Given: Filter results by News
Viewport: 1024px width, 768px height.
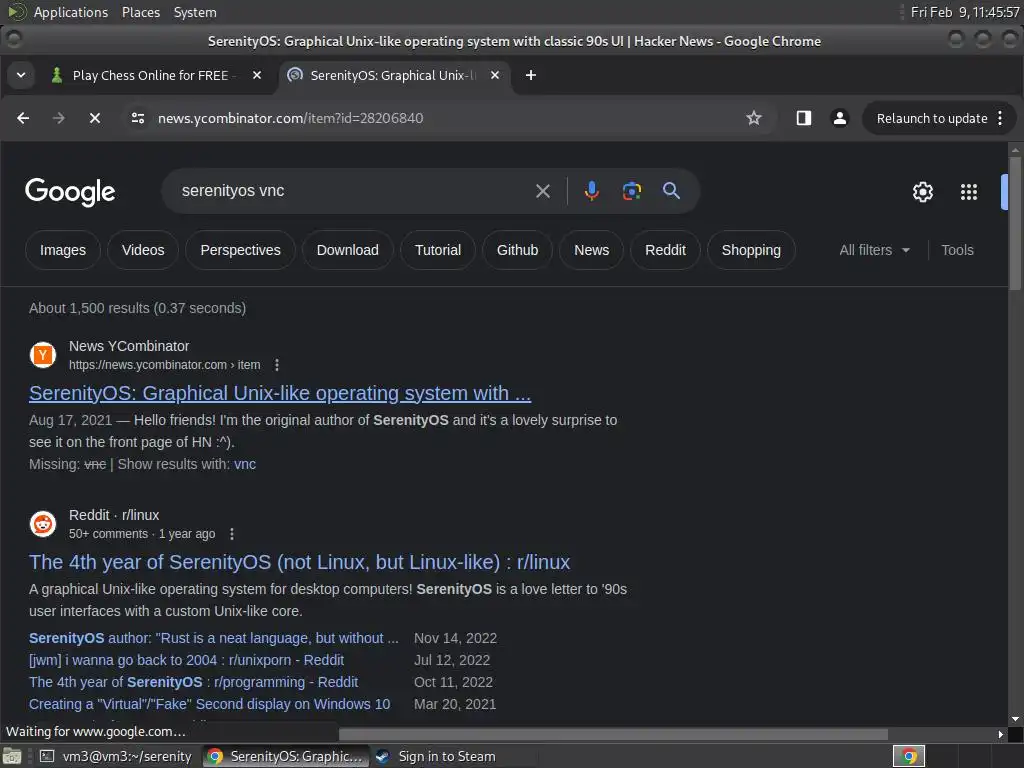Looking at the screenshot, I should pos(592,250).
